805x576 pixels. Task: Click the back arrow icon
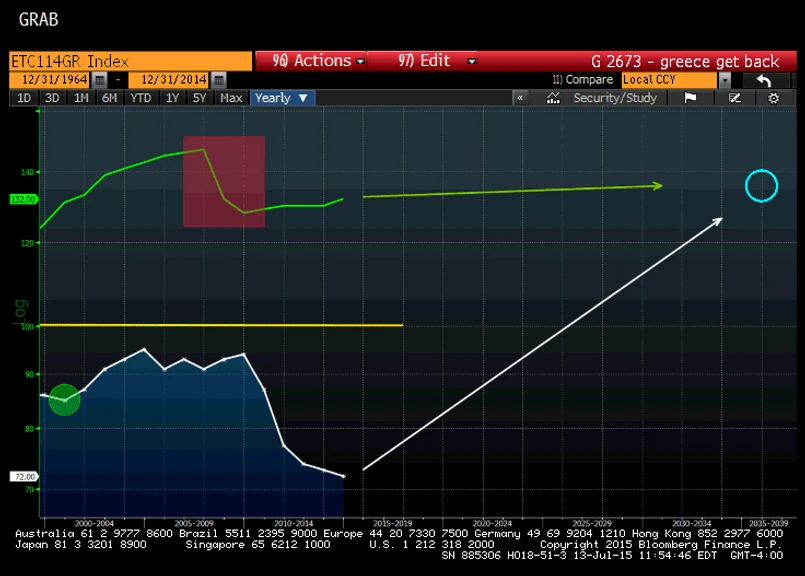coord(764,80)
